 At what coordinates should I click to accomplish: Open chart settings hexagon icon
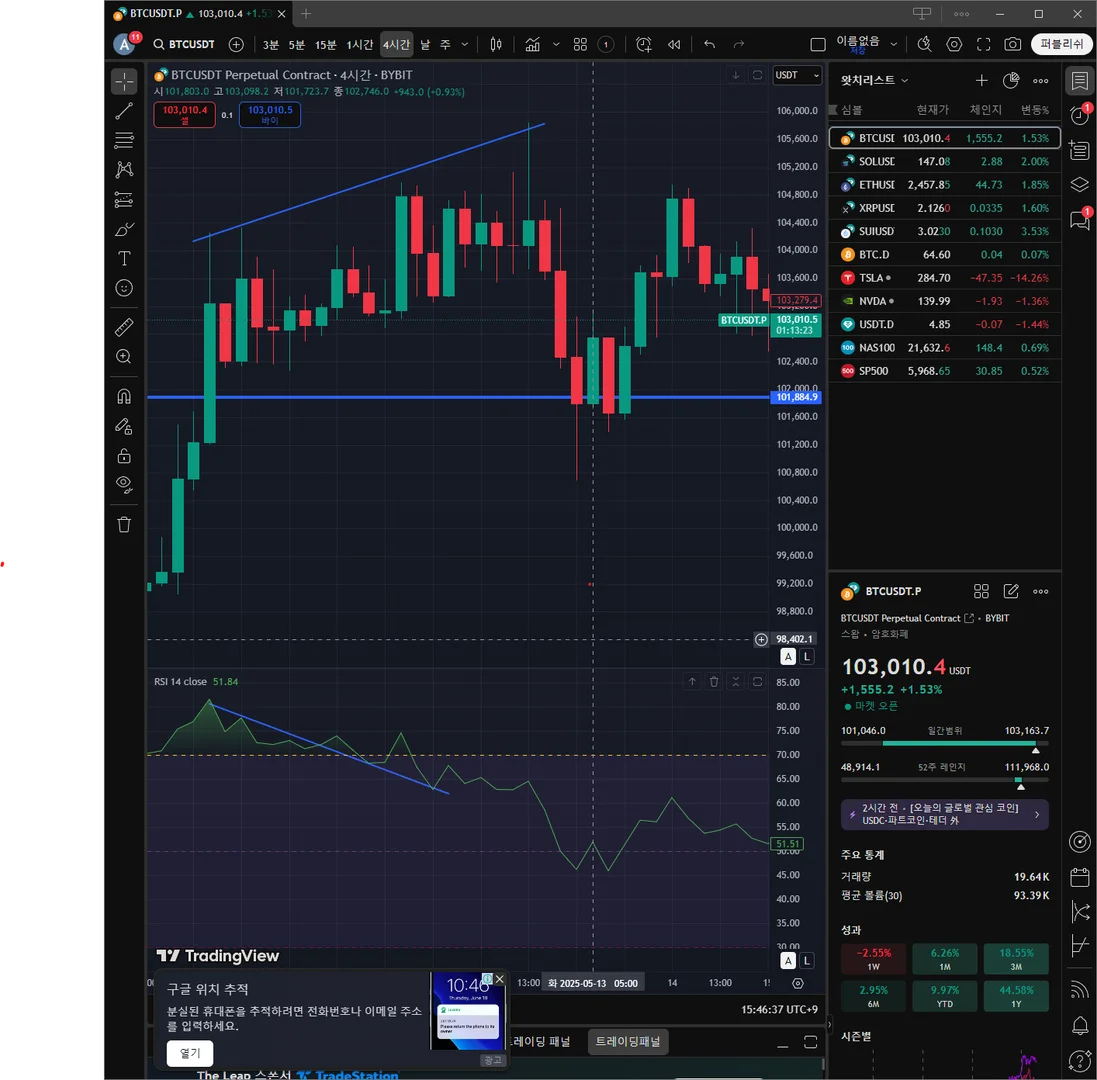(954, 45)
